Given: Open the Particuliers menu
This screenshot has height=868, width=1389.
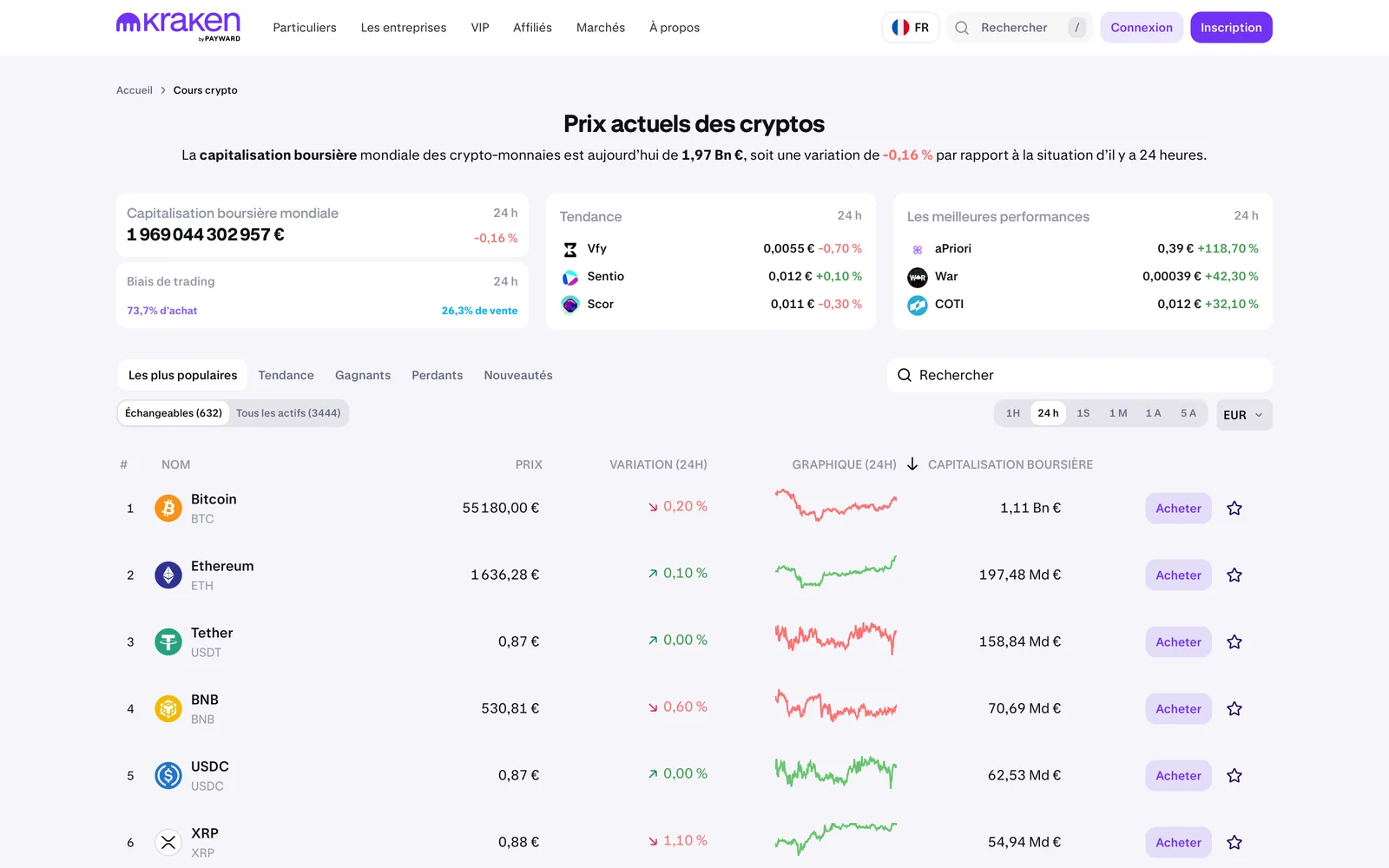Looking at the screenshot, I should 305,28.
